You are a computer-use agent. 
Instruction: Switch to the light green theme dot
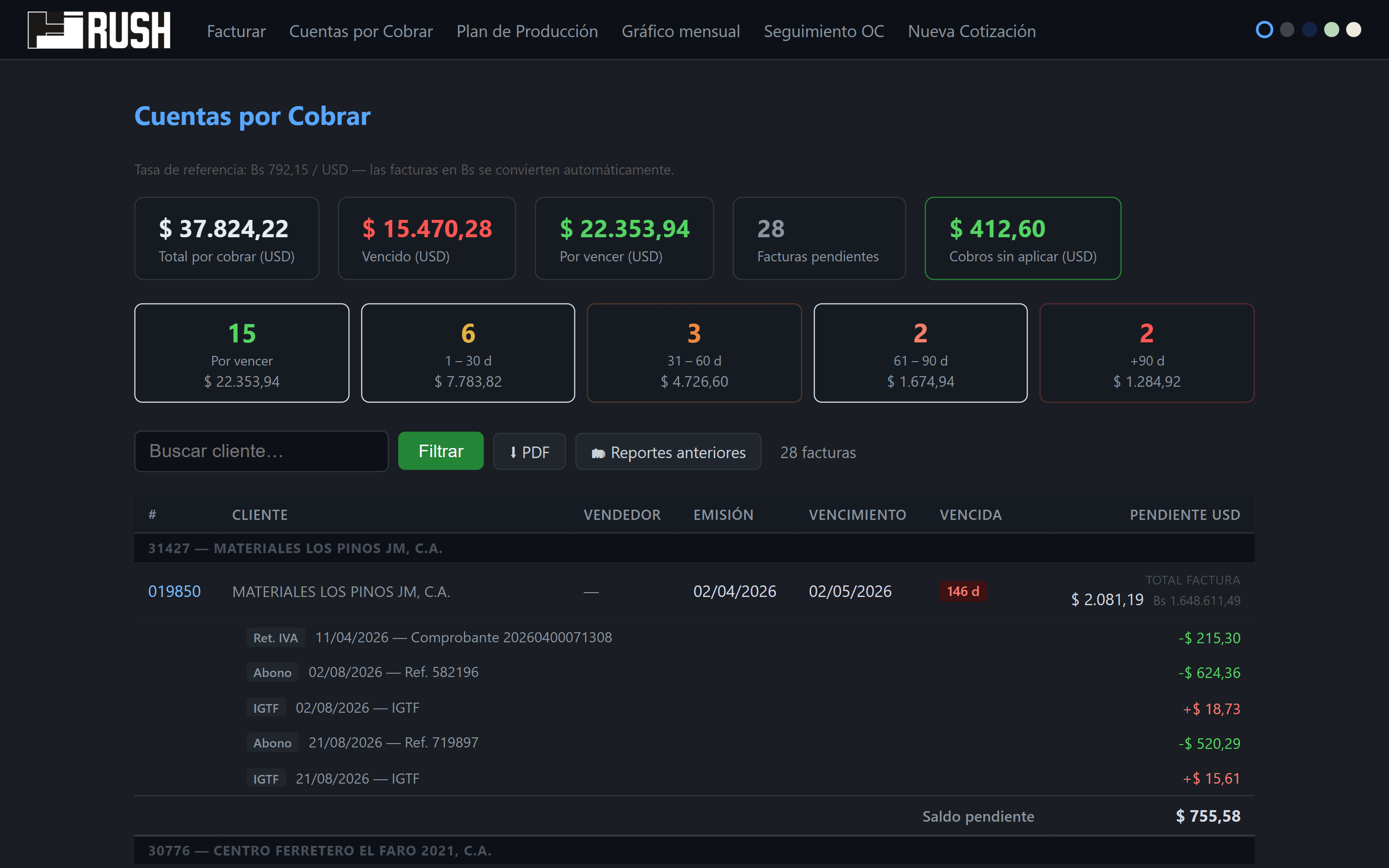[x=1332, y=30]
